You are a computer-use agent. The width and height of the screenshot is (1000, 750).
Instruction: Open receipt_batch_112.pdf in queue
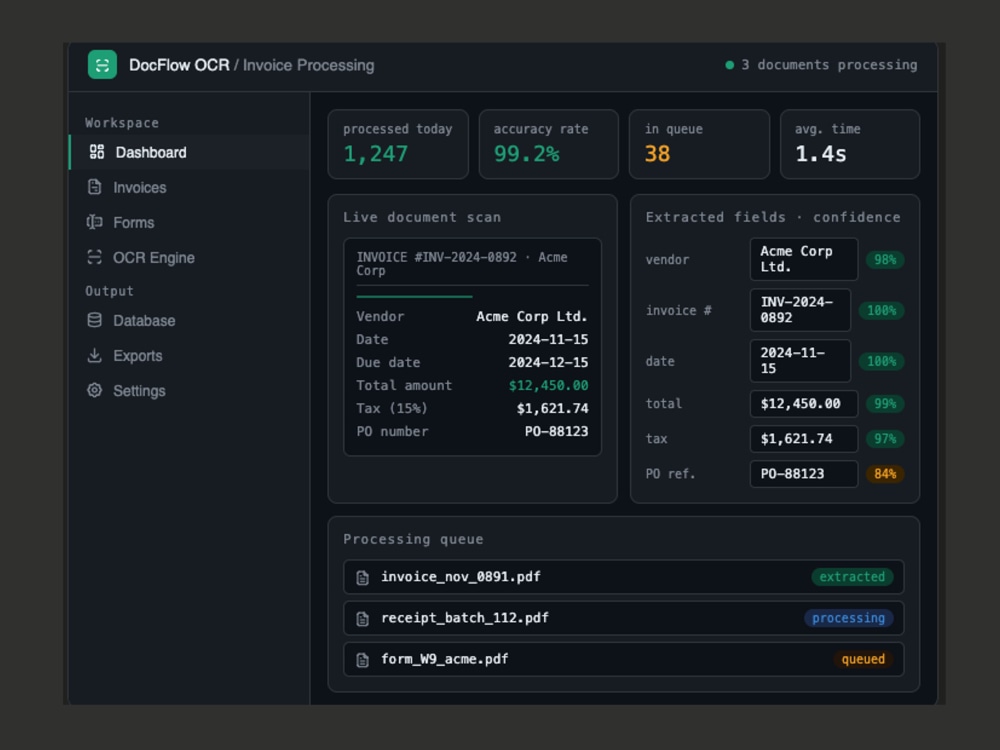624,618
